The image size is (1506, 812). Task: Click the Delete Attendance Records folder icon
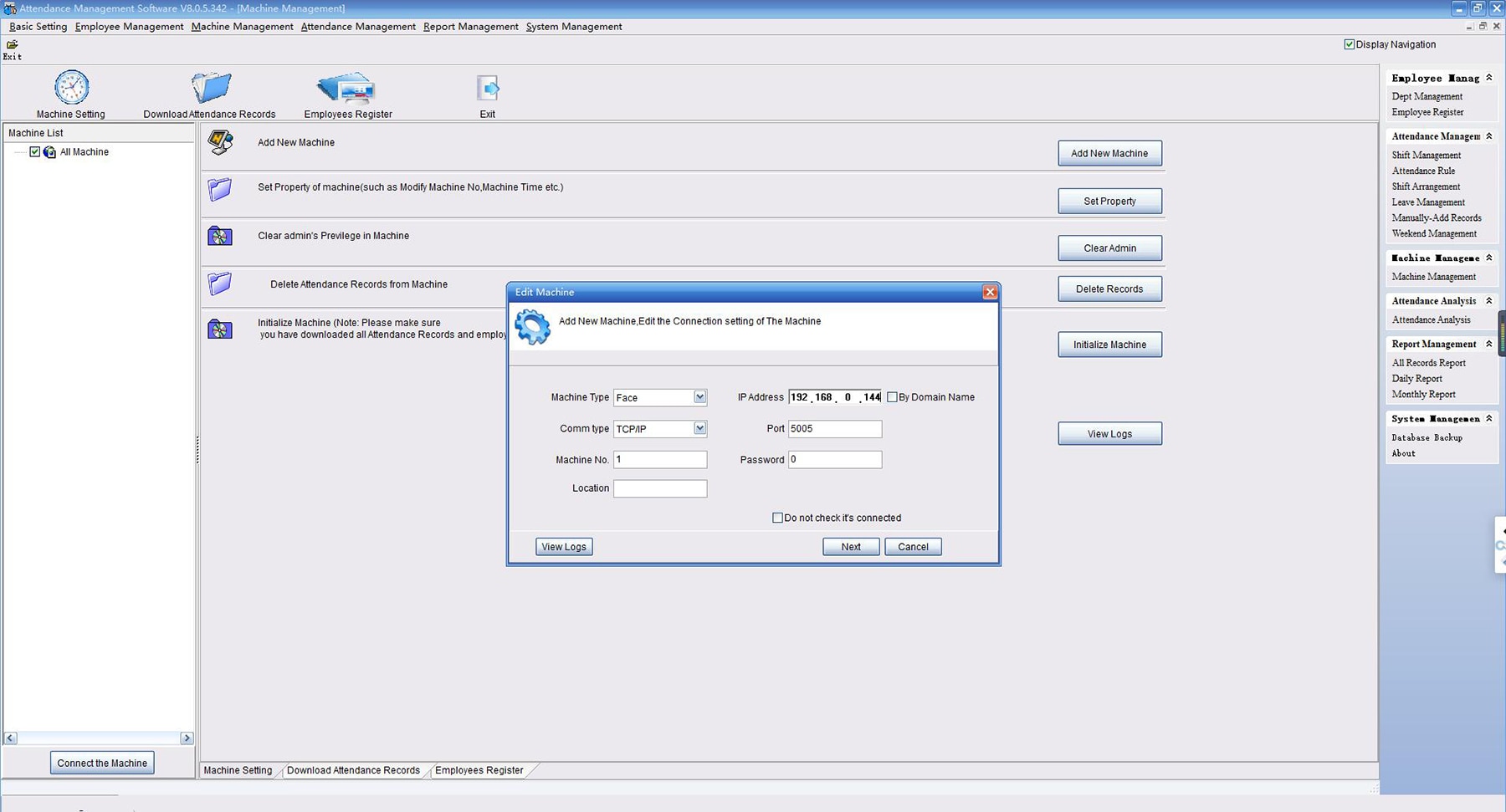click(220, 283)
